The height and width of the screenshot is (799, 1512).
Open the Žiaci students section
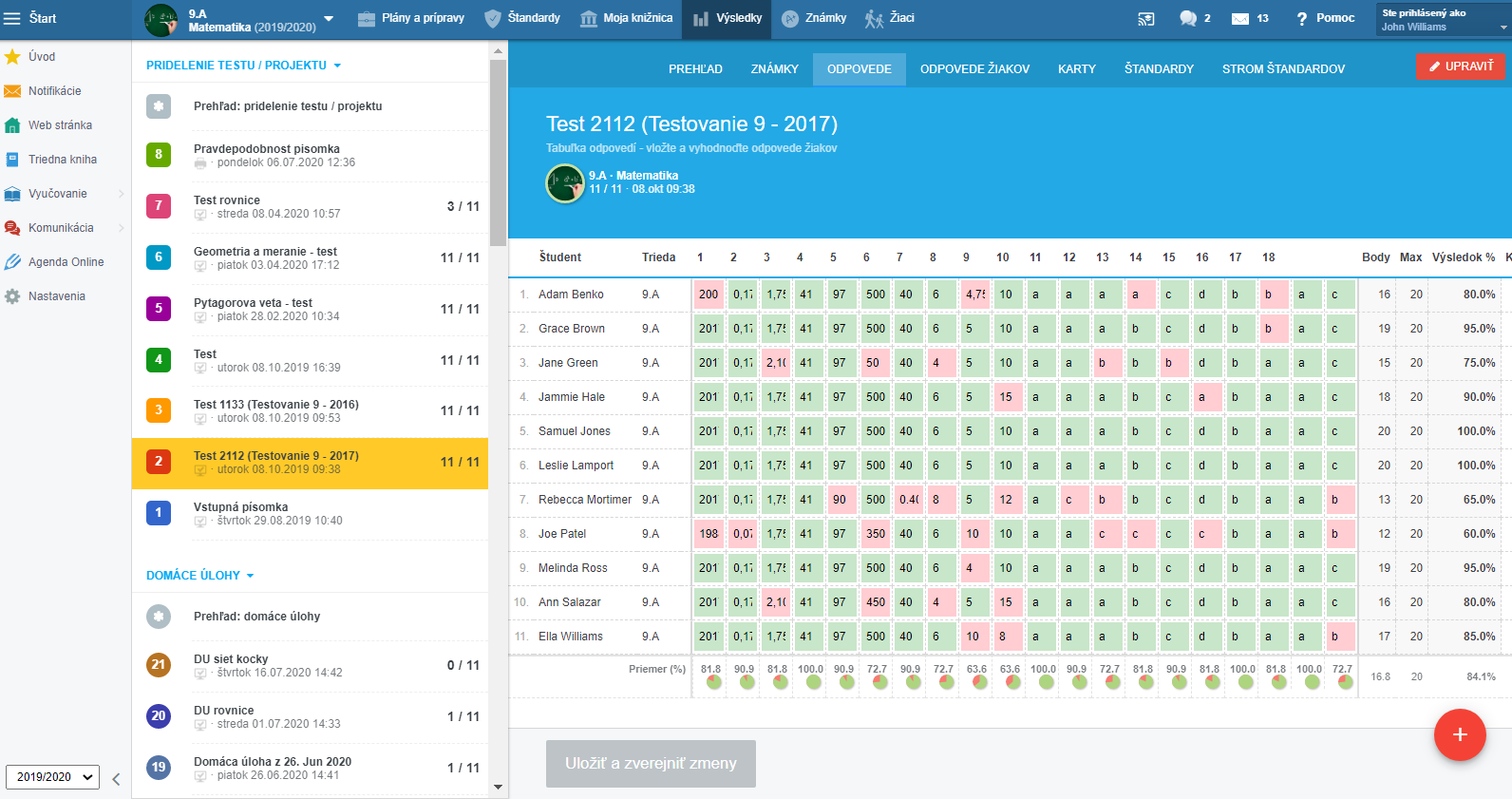(890, 18)
